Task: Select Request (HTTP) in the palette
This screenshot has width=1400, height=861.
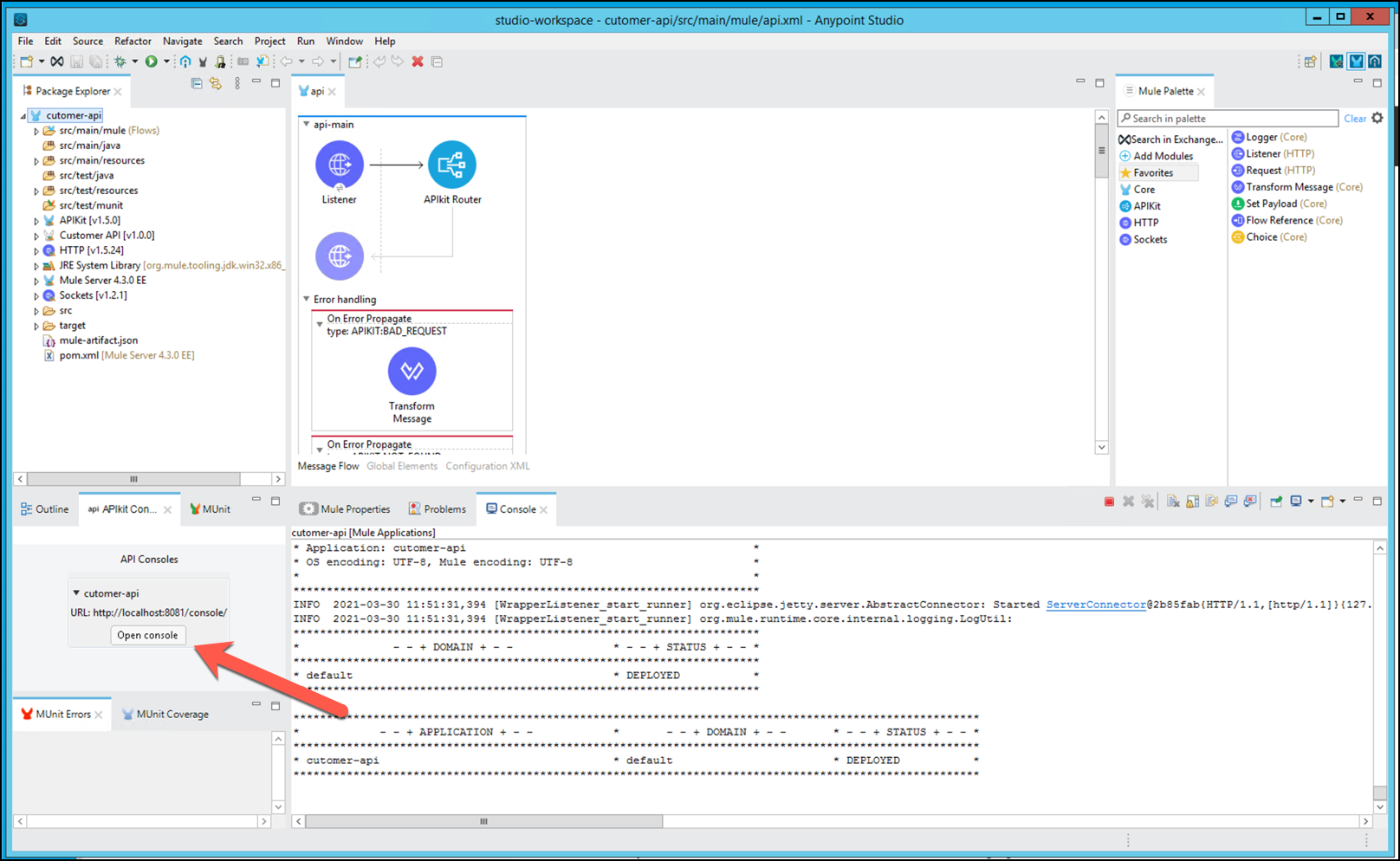Action: coord(1274,171)
